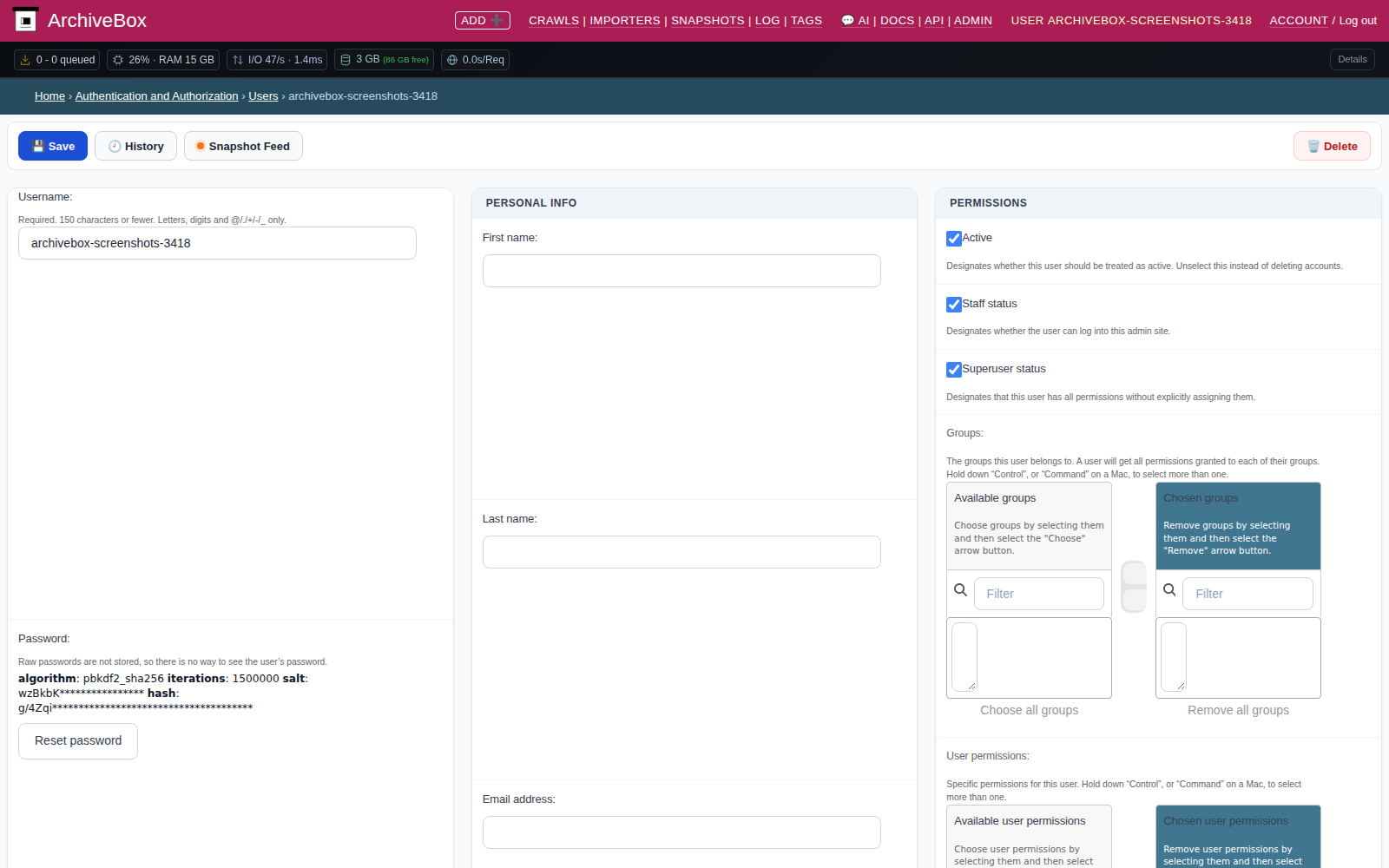
Task: Click the filter search icon under Available groups
Action: click(960, 590)
